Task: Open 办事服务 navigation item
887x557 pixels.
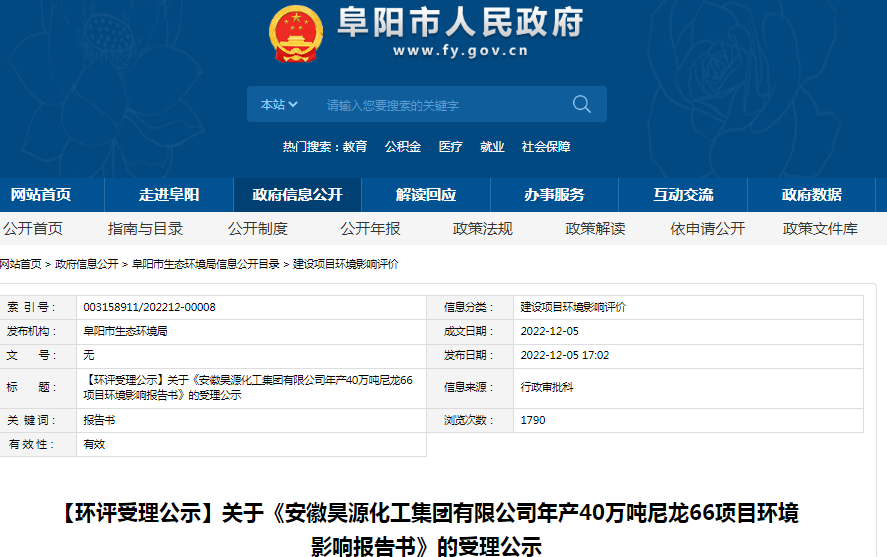Action: (x=554, y=195)
